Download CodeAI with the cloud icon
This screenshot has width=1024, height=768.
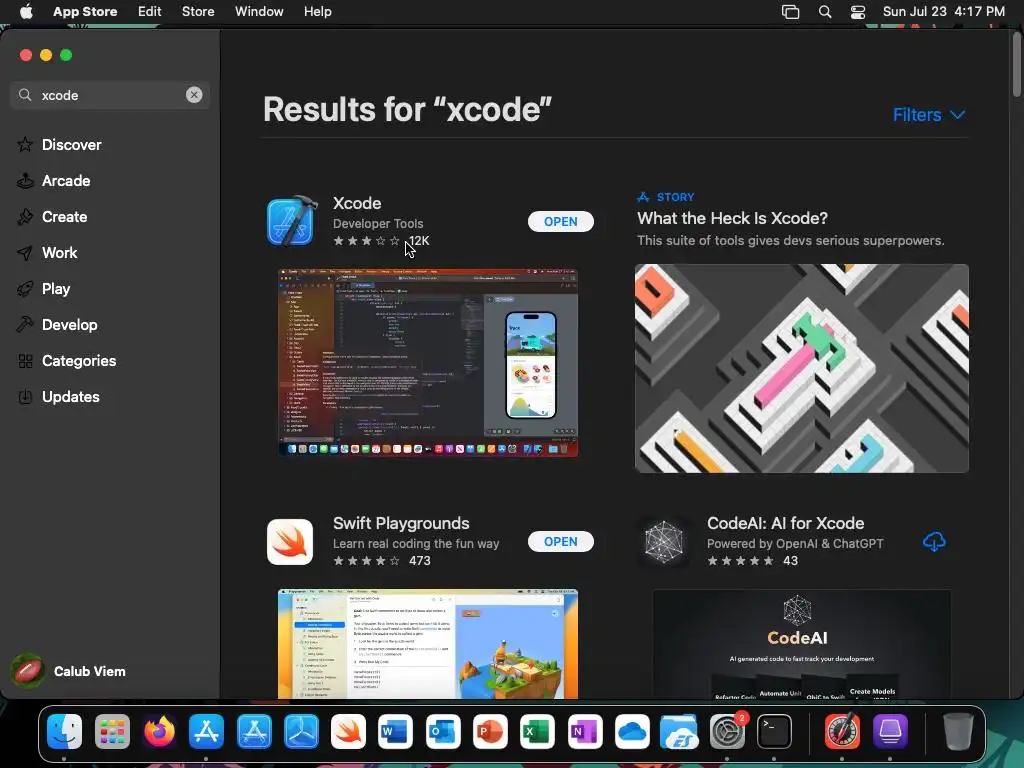click(x=934, y=541)
